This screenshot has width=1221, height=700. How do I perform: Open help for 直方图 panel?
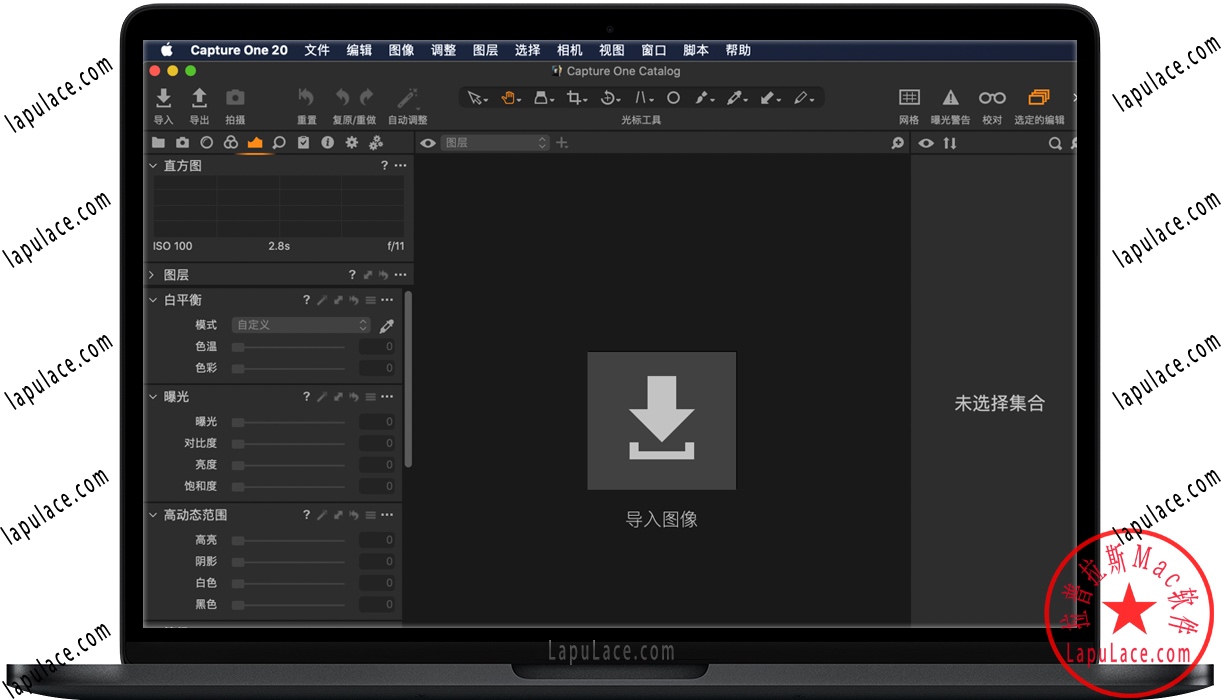tap(384, 166)
